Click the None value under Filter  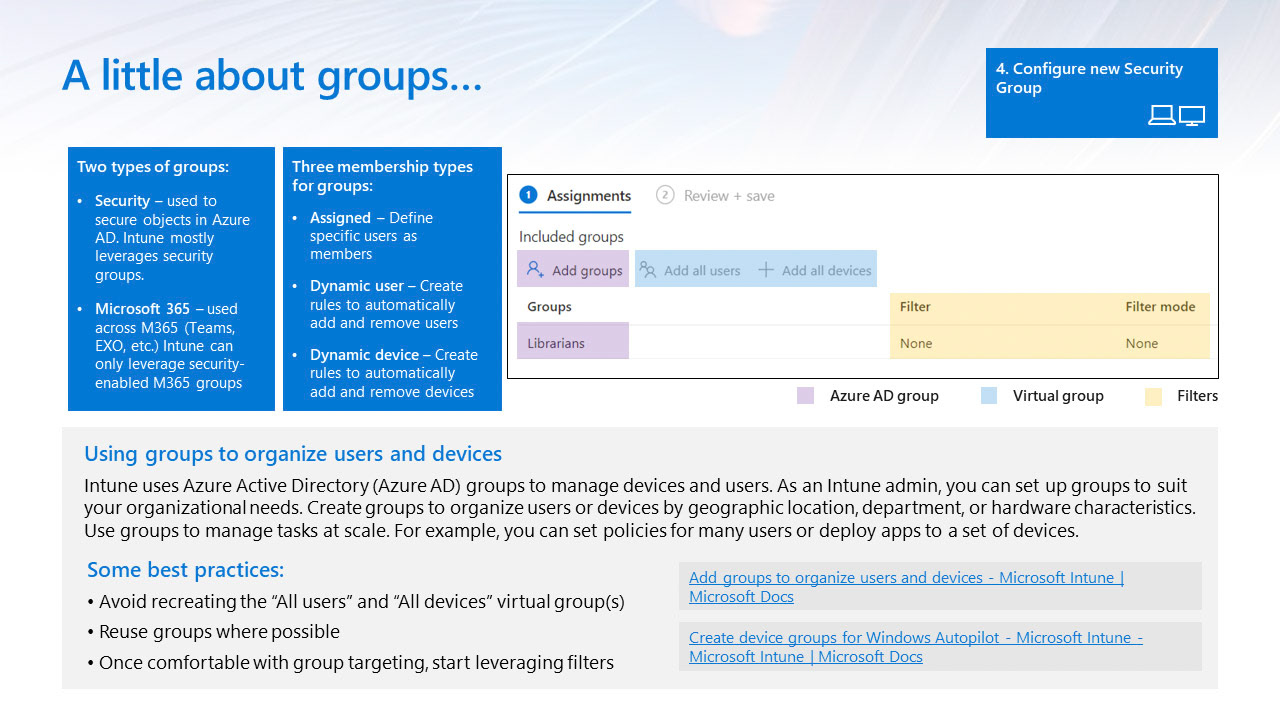[x=916, y=343]
